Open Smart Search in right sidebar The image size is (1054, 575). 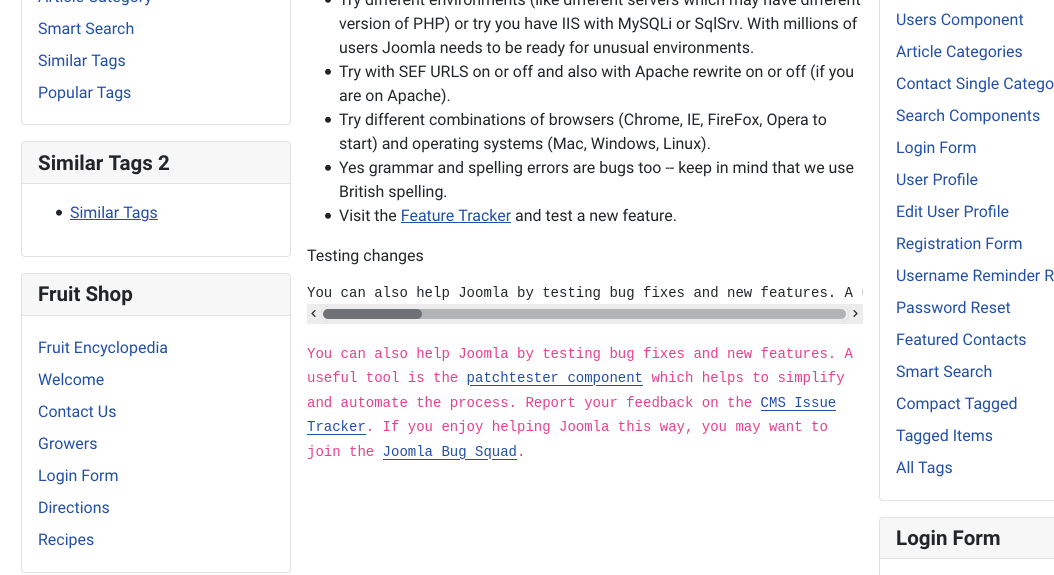point(944,372)
